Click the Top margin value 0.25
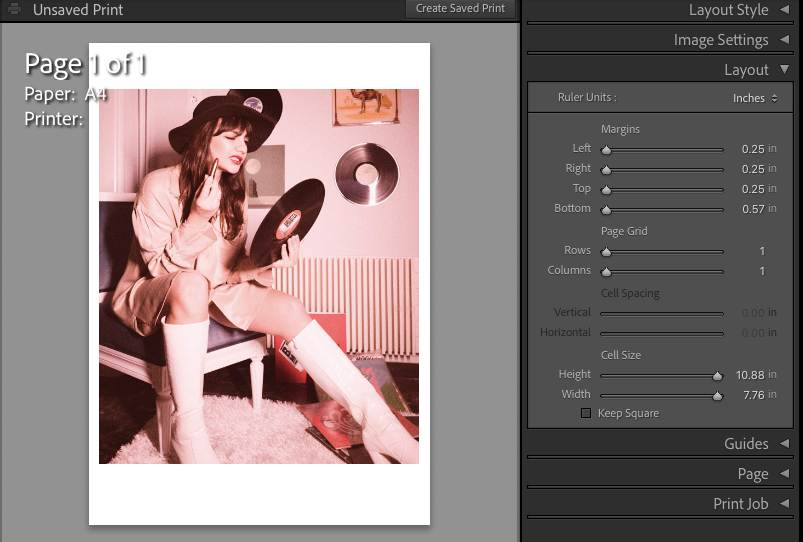This screenshot has width=803, height=542. pos(752,189)
